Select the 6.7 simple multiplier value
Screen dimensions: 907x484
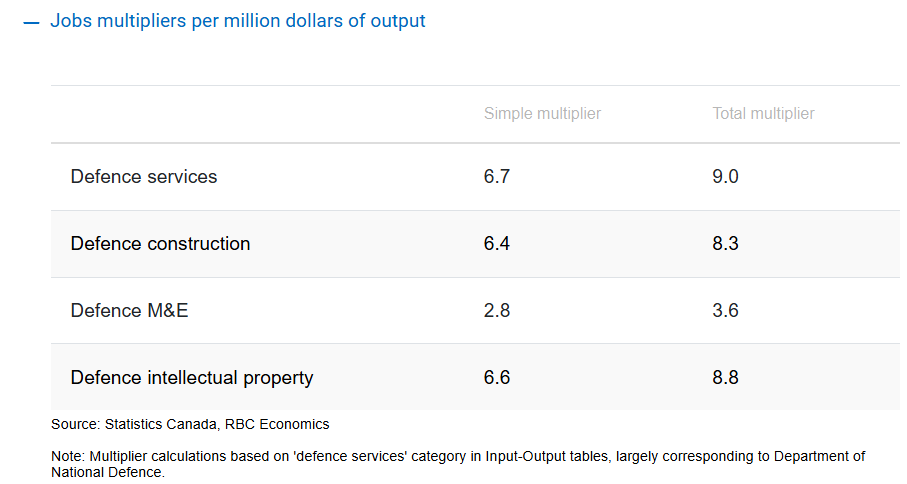point(497,177)
